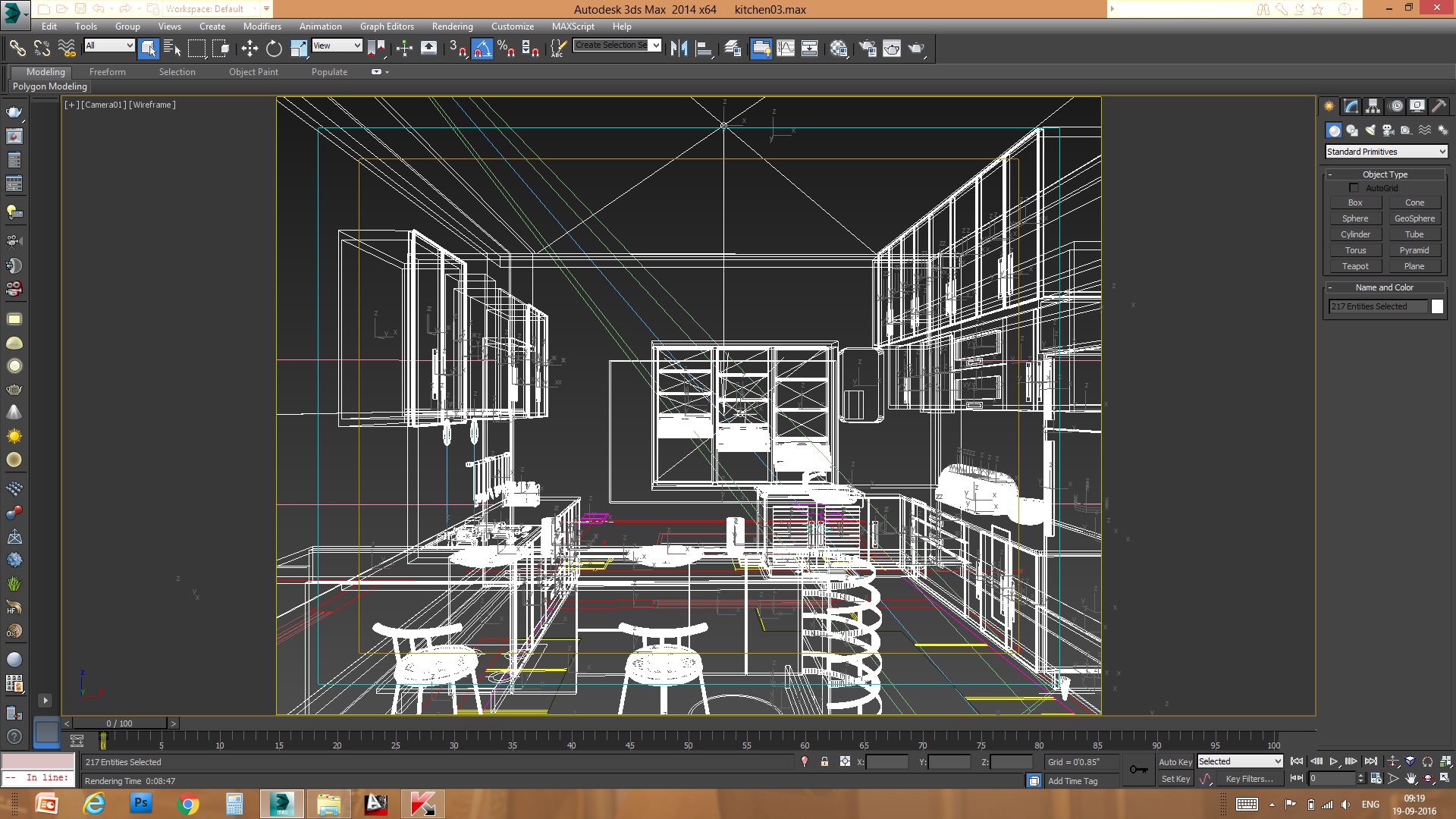Select the Move transform tool

(249, 49)
